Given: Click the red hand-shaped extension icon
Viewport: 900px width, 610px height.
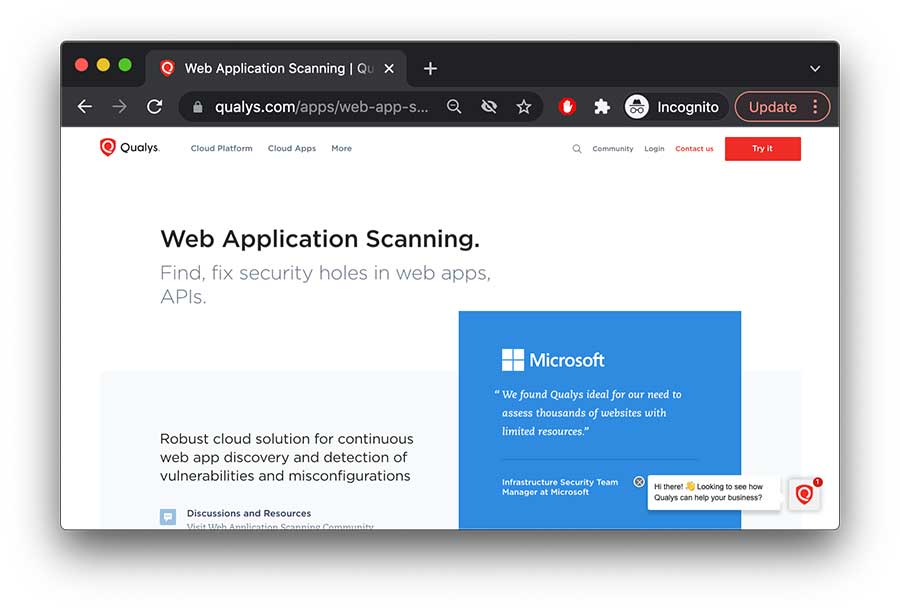Looking at the screenshot, I should 567,106.
